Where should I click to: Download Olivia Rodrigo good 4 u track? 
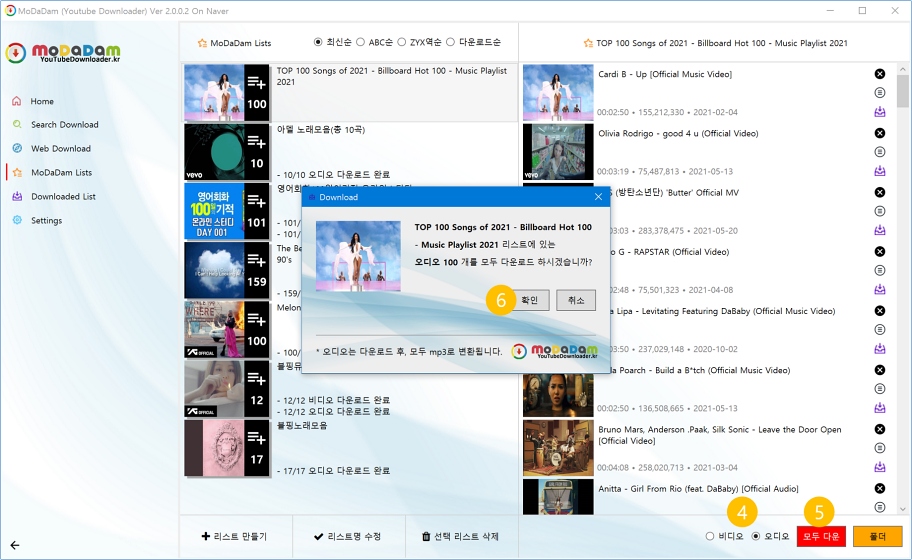880,171
